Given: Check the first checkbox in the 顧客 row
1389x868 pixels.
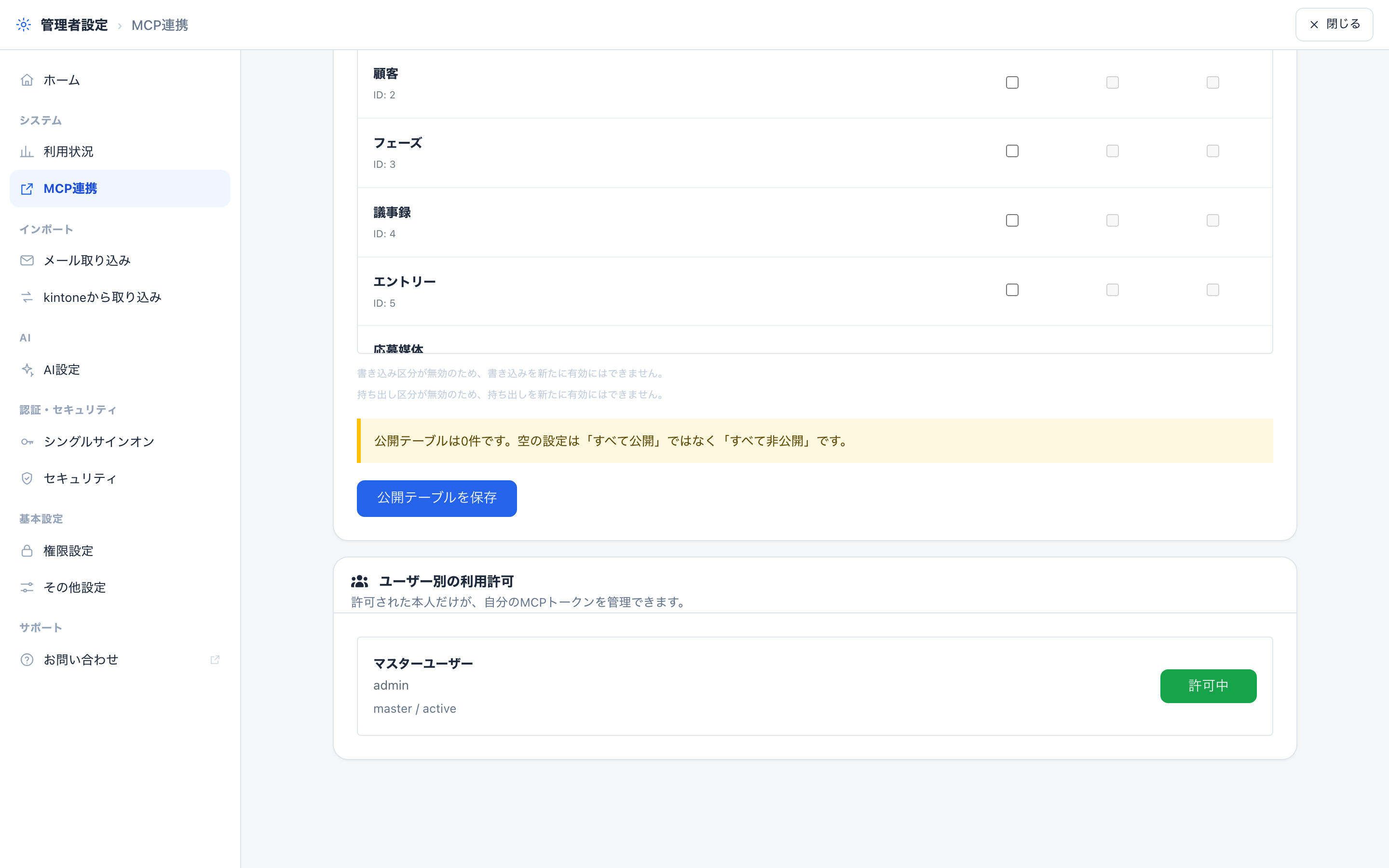Looking at the screenshot, I should click(x=1012, y=82).
